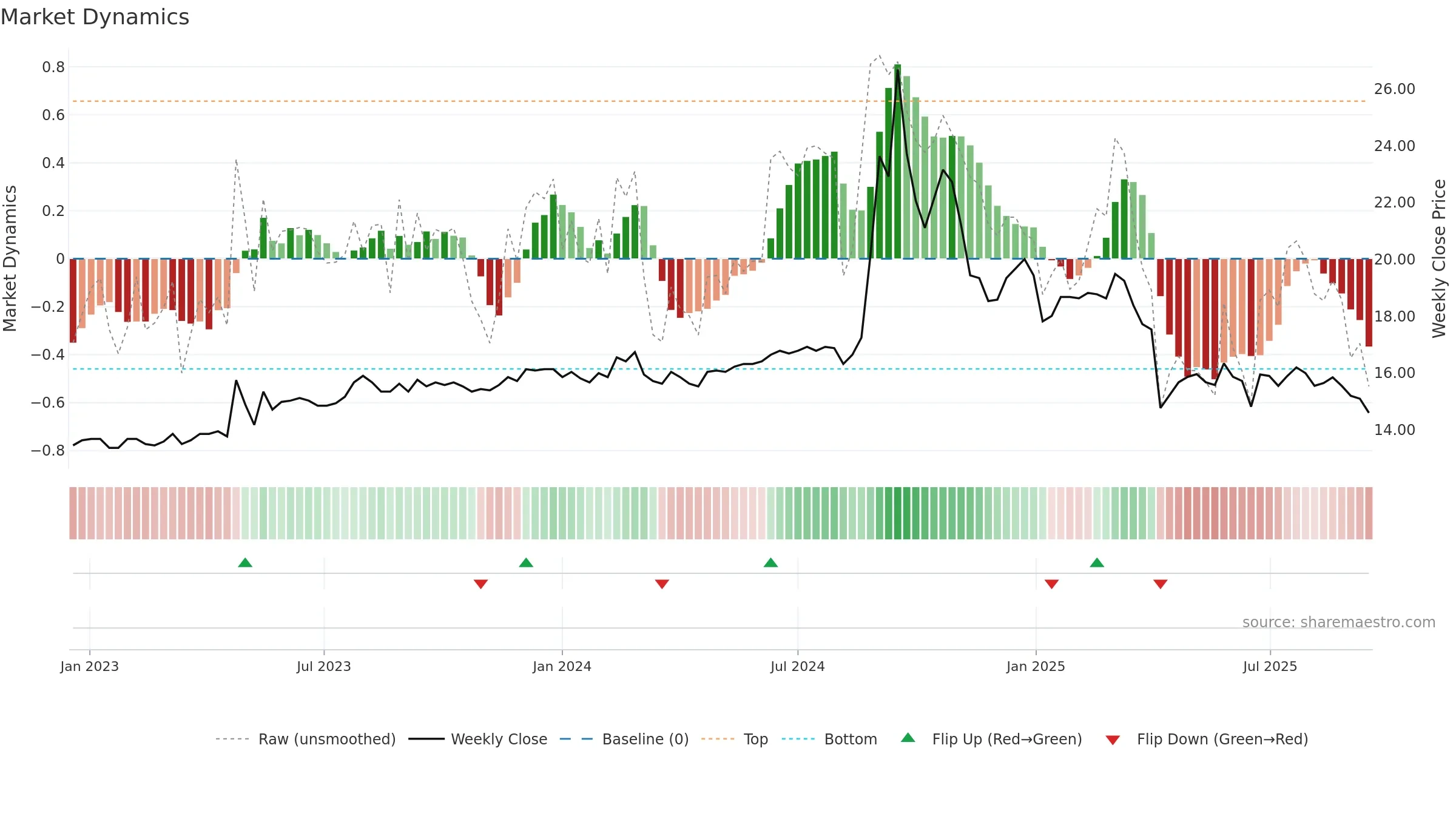Click the green flip-up marker after Jan 2025

tap(1097, 562)
